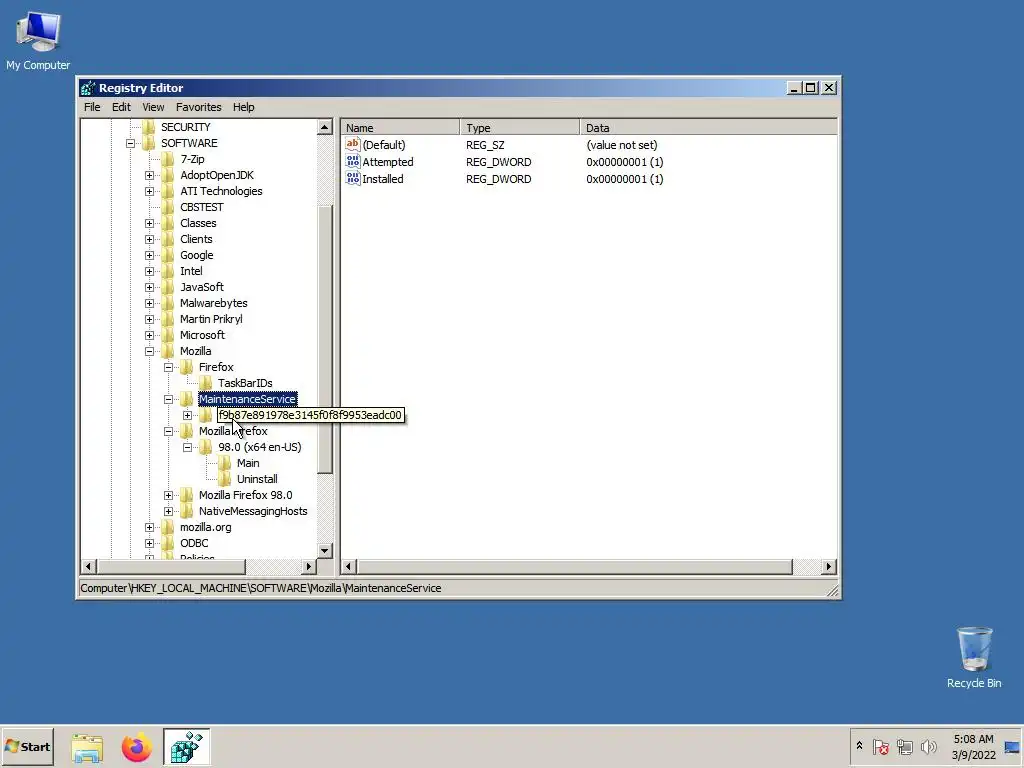Select the Firefox key under Mozilla
Image resolution: width=1024 pixels, height=768 pixels.
point(216,367)
